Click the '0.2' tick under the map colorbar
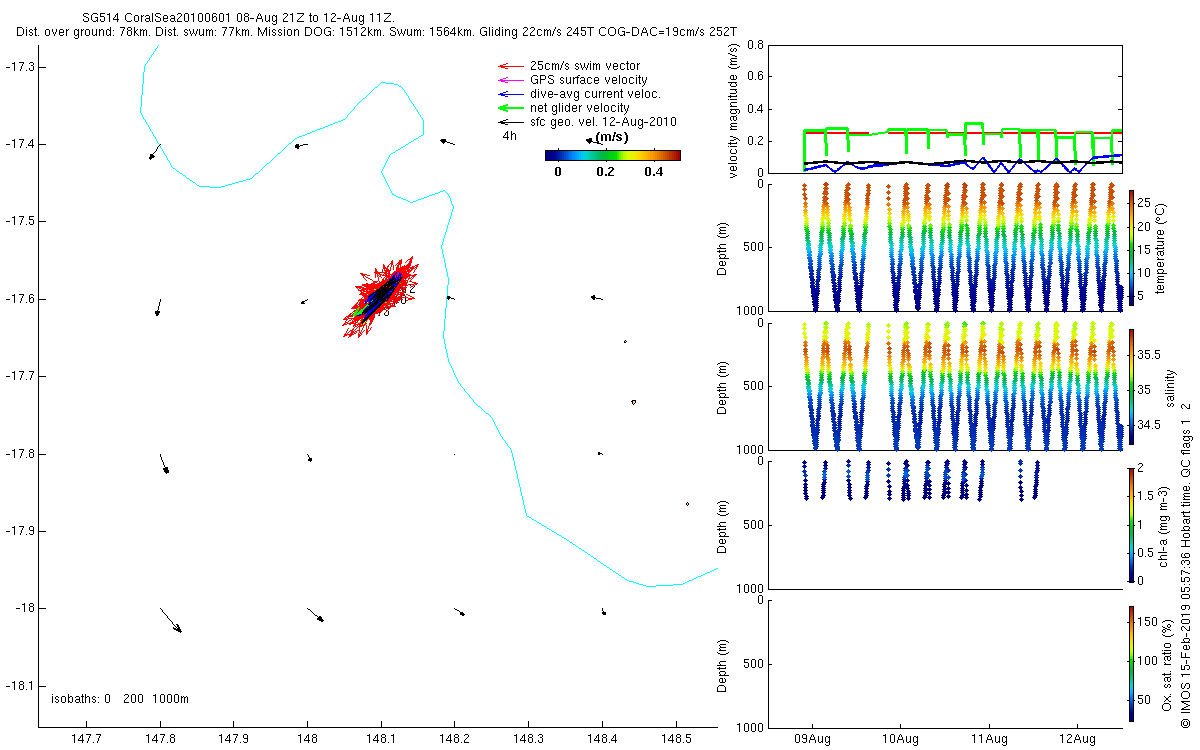 pyautogui.click(x=606, y=172)
